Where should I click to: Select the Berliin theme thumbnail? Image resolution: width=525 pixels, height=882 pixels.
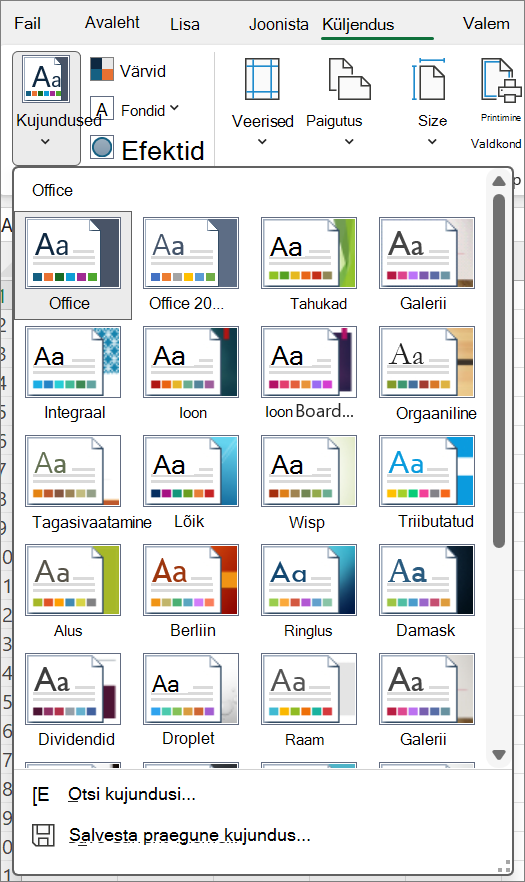point(191,579)
